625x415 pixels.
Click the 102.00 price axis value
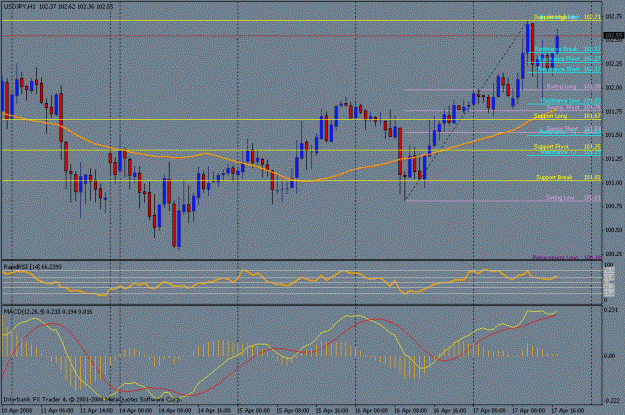point(614,87)
